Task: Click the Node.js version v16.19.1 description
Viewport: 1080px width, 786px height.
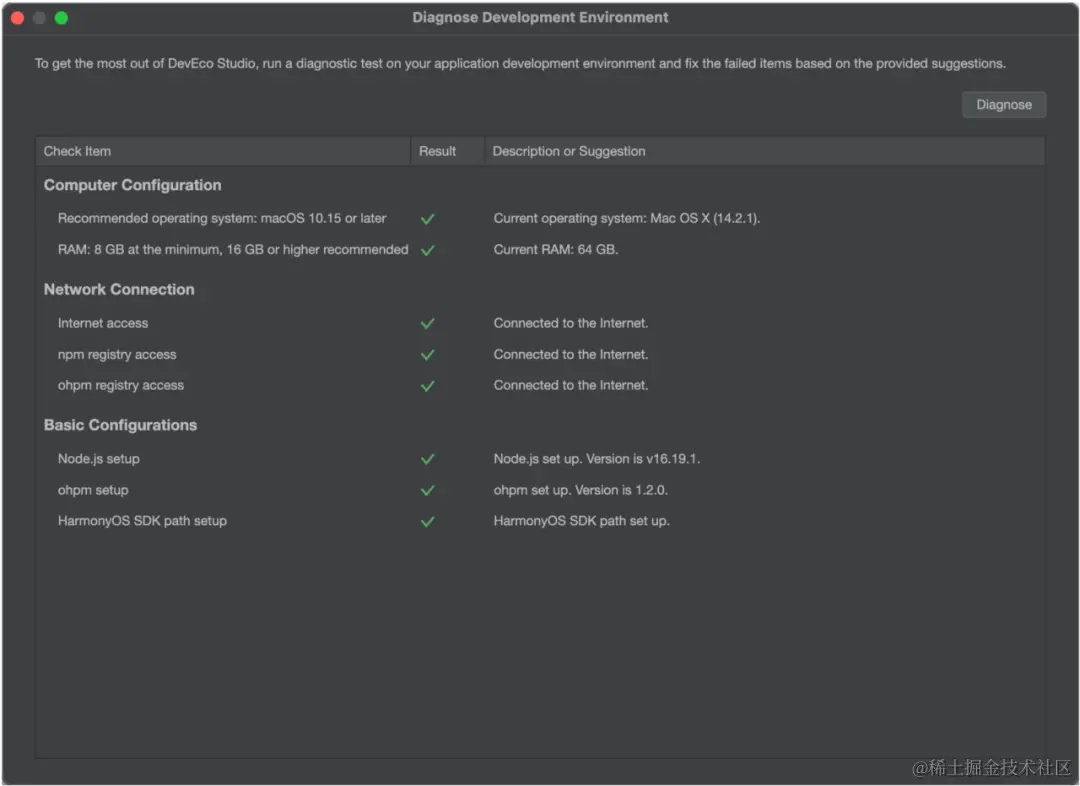Action: [597, 459]
